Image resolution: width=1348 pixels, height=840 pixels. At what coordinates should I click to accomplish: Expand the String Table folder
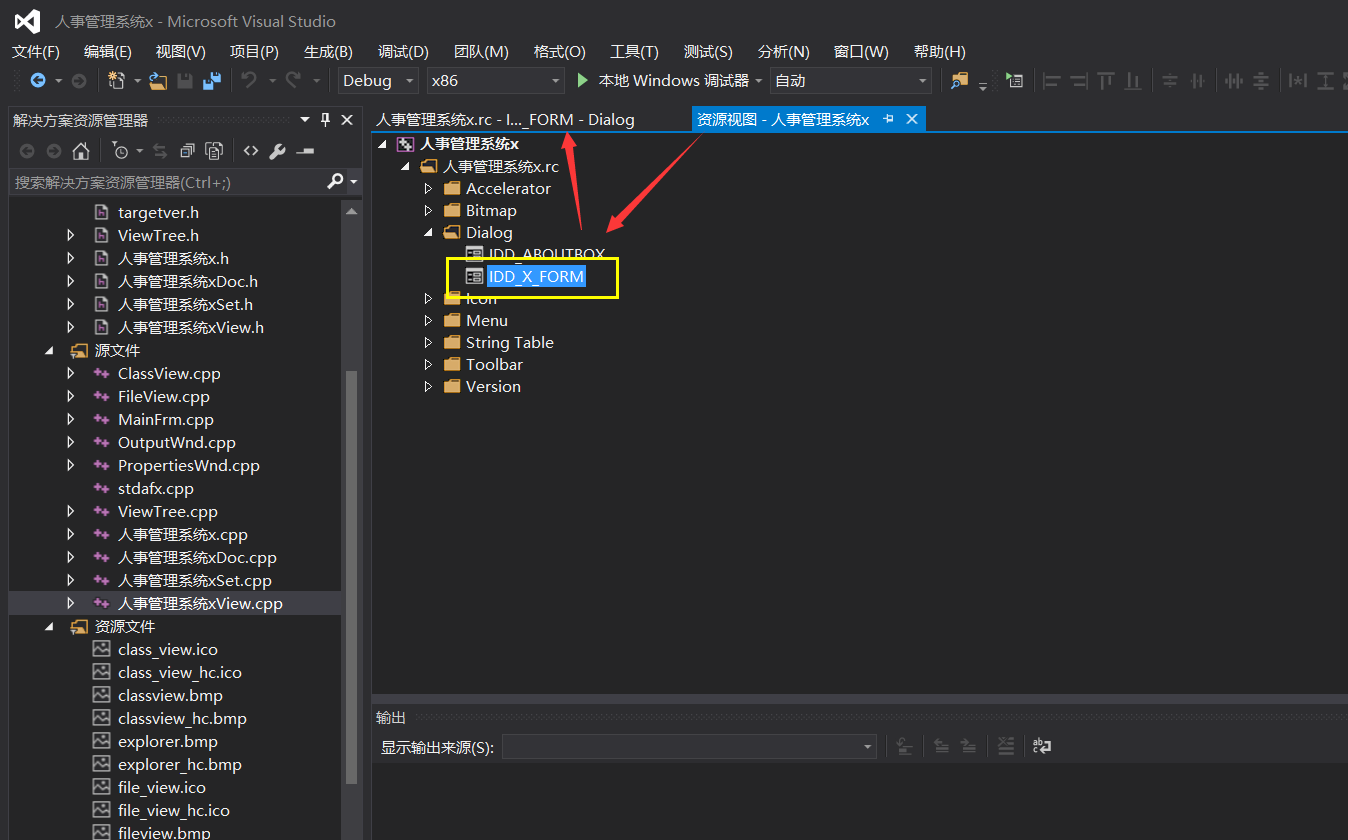coord(429,342)
